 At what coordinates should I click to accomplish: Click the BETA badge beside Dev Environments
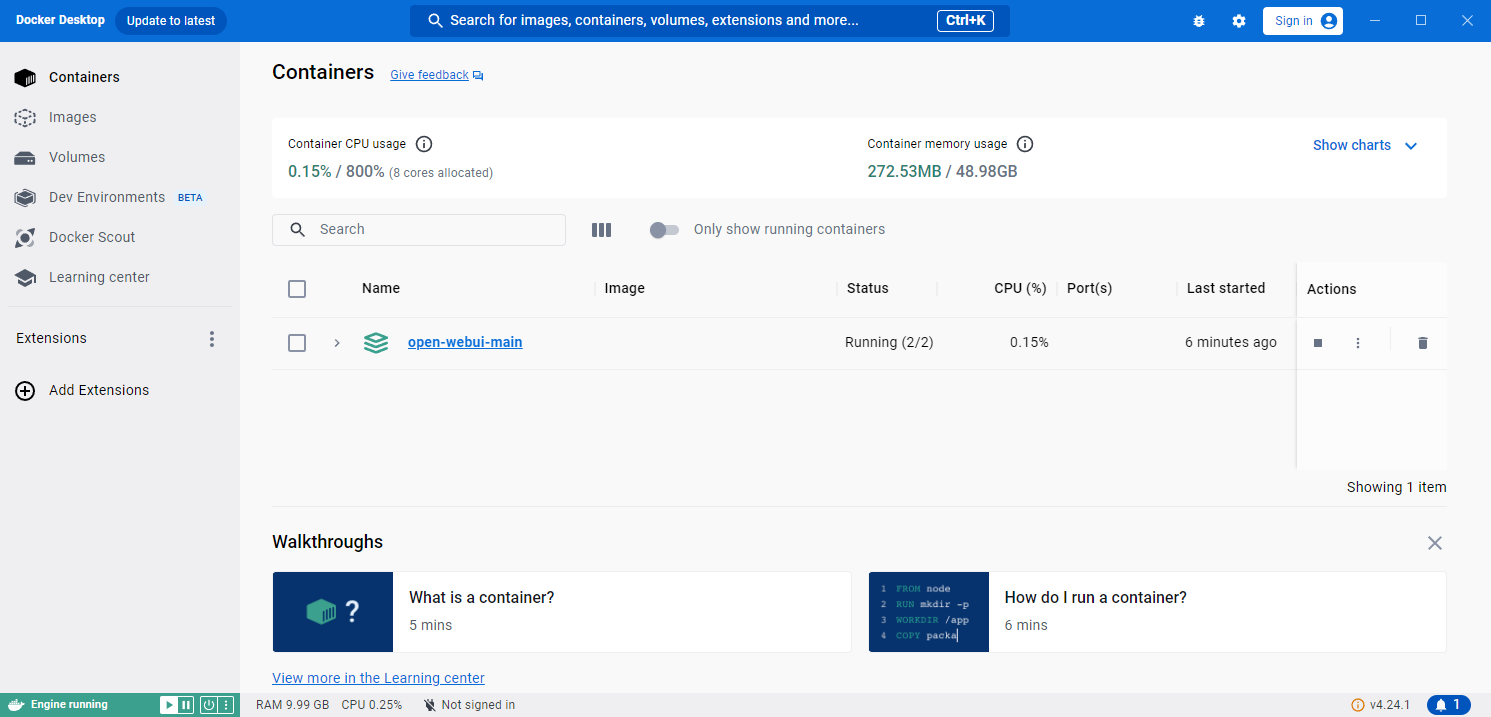click(190, 198)
